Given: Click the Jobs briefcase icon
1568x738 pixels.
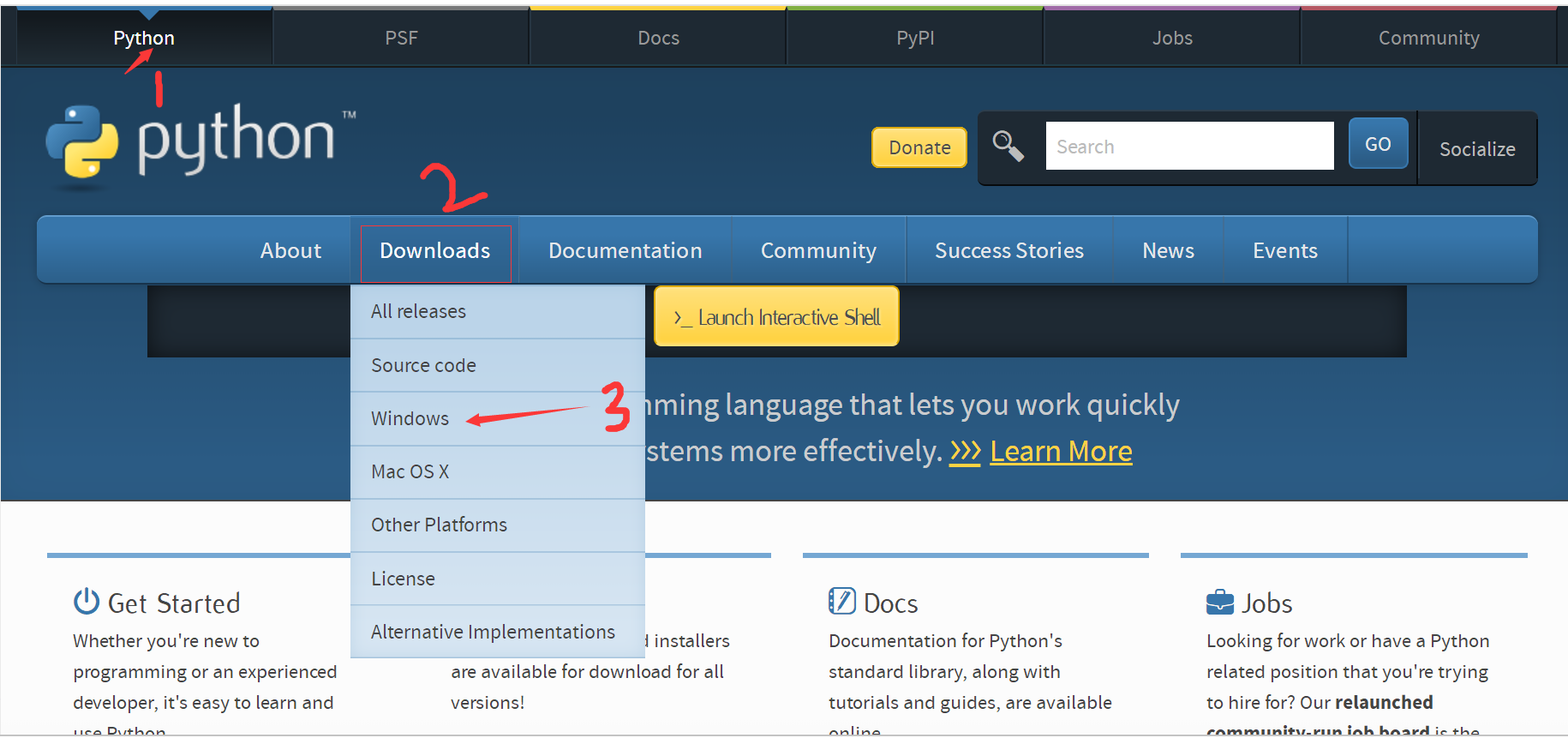Looking at the screenshot, I should coord(1220,603).
